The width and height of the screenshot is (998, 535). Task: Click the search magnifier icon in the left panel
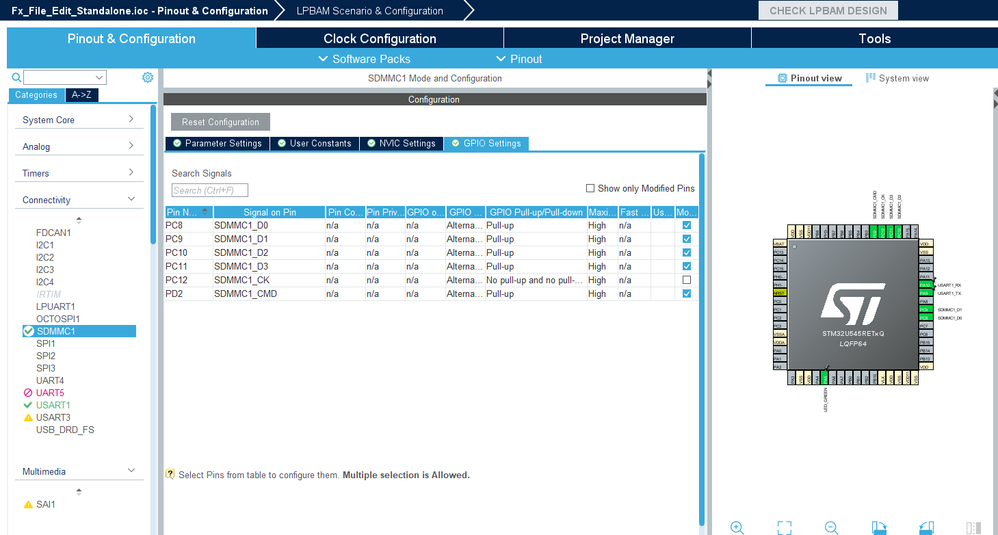tap(17, 78)
